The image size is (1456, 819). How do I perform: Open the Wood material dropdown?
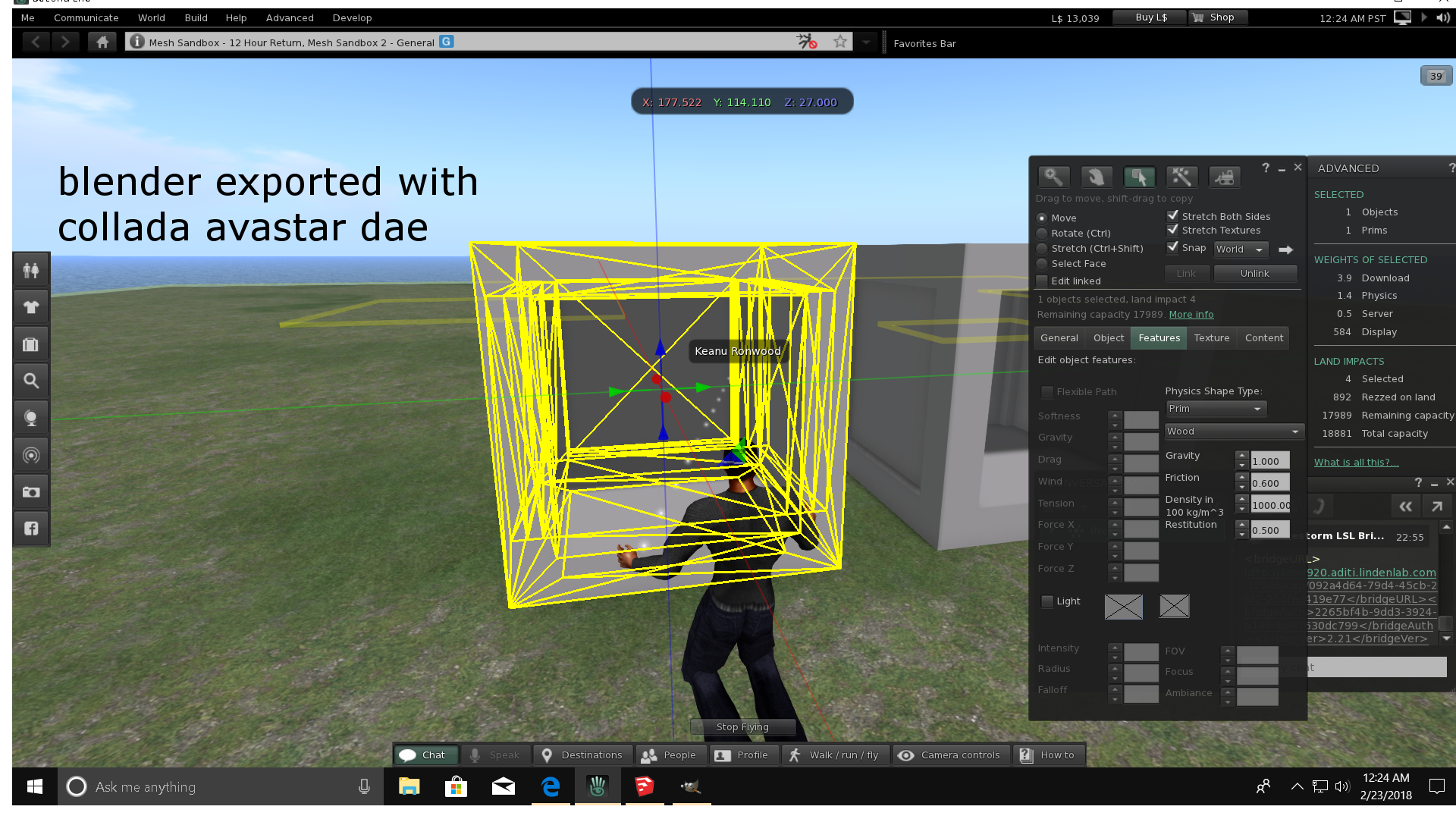[1233, 430]
